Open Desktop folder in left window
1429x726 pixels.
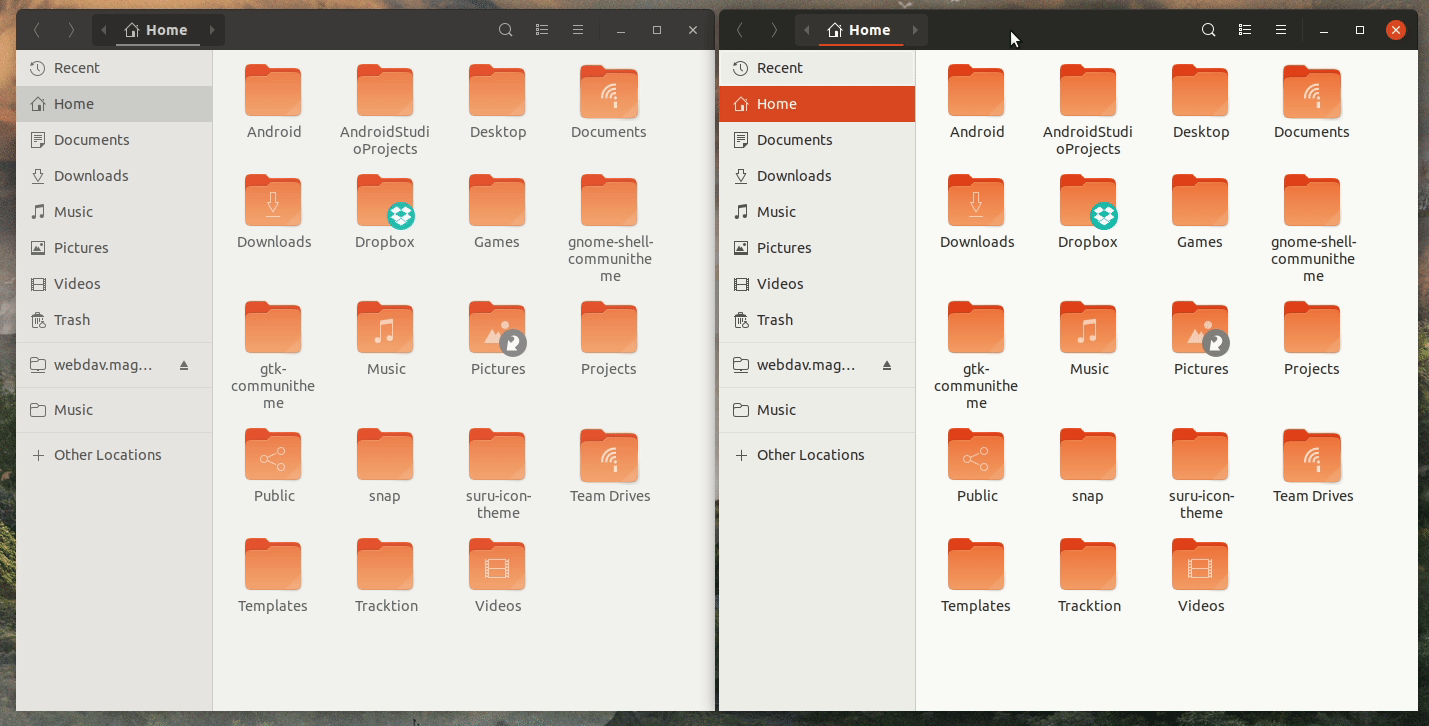(x=497, y=91)
